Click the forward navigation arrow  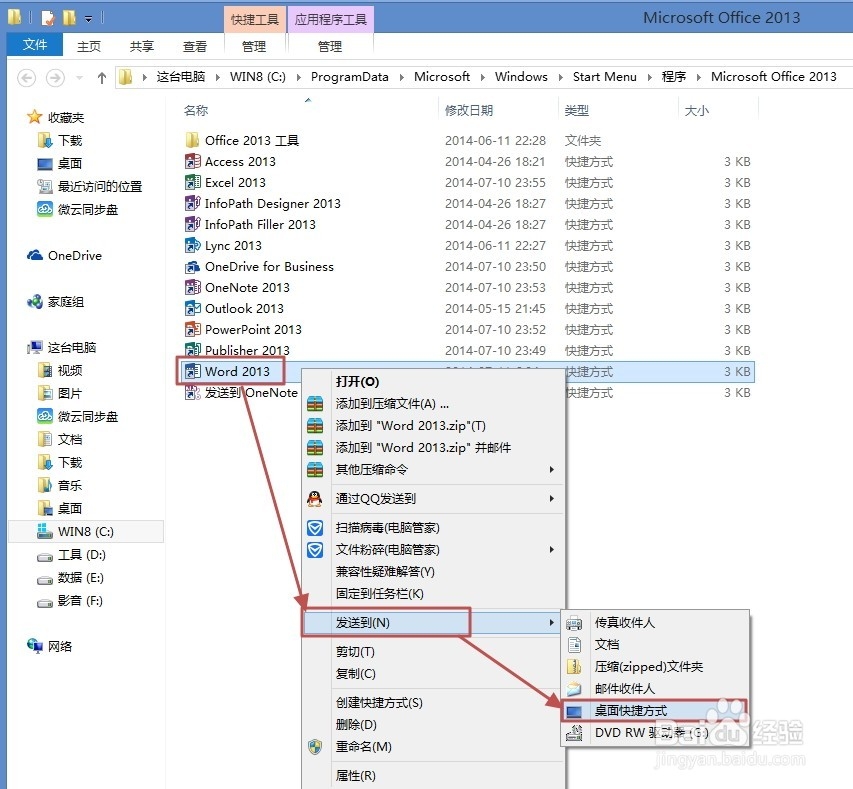click(x=55, y=78)
